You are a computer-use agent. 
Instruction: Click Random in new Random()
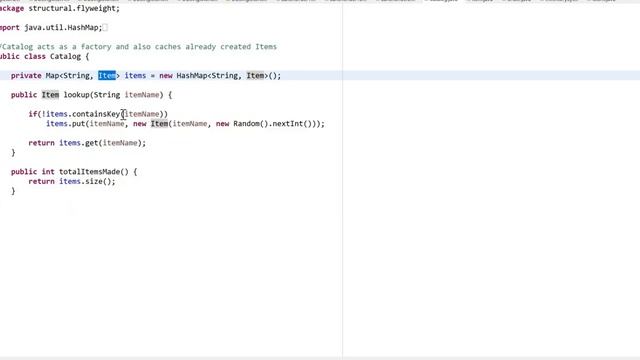pos(246,124)
